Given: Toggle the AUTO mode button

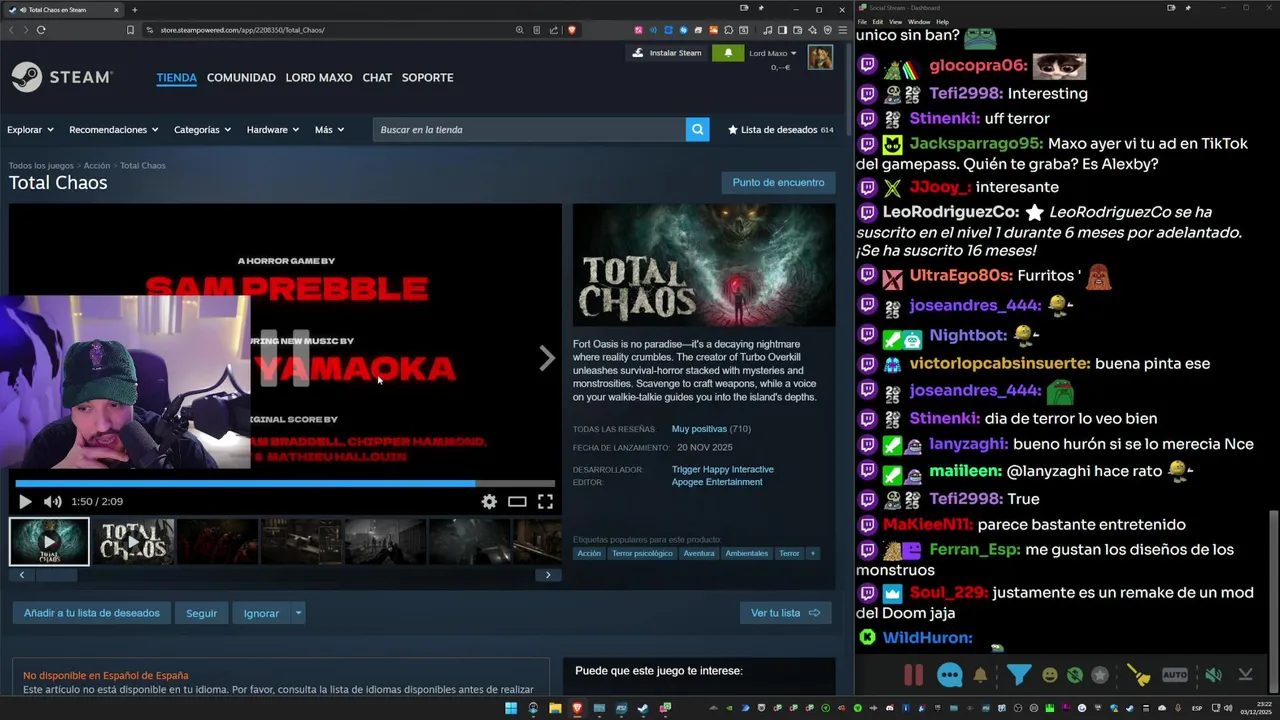Looking at the screenshot, I should coord(1175,675).
